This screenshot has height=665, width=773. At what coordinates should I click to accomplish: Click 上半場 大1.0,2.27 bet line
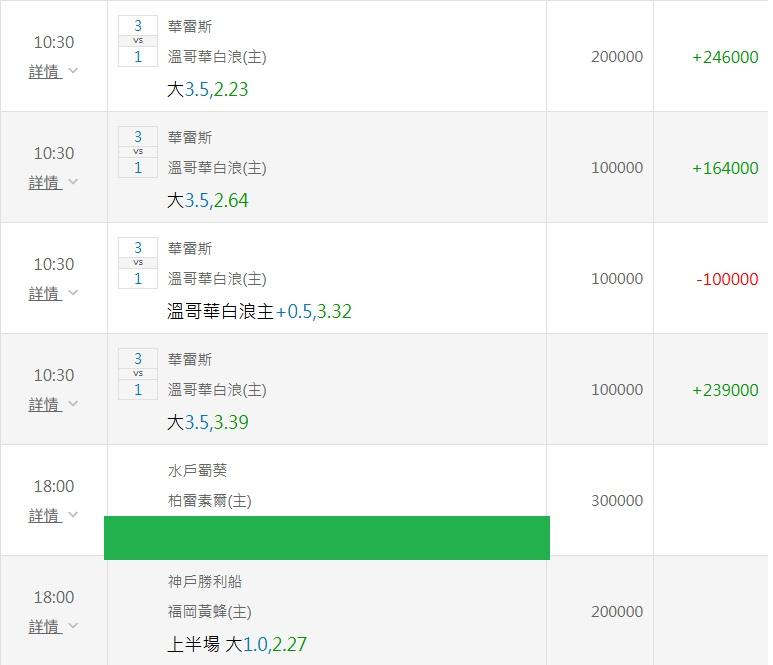click(237, 644)
